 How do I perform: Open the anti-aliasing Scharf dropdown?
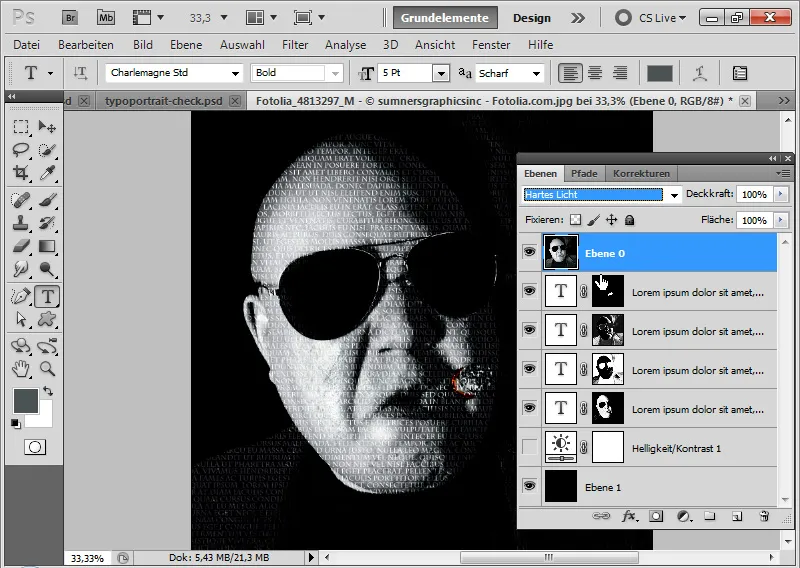pyautogui.click(x=536, y=73)
